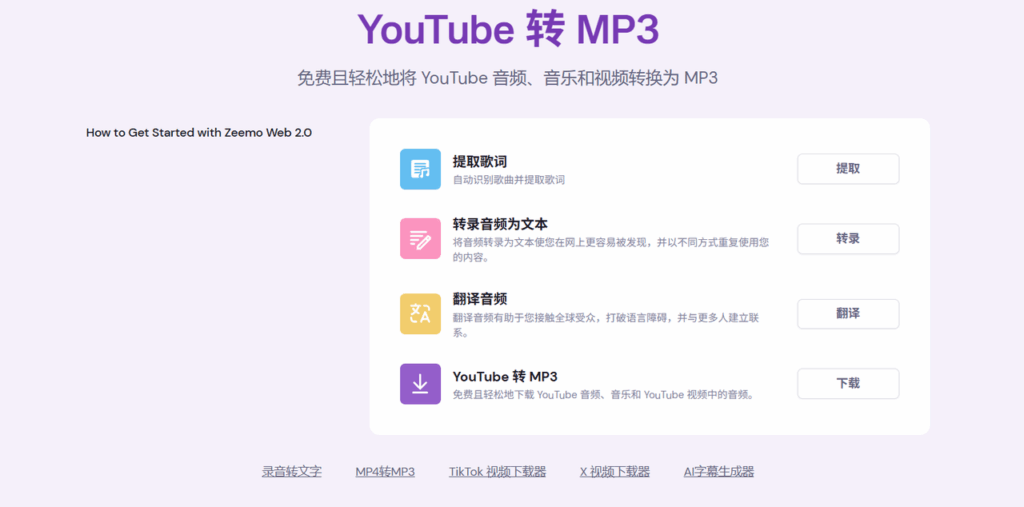1024x507 pixels.
Task: Click the yellow translate audio icon
Action: 420,314
